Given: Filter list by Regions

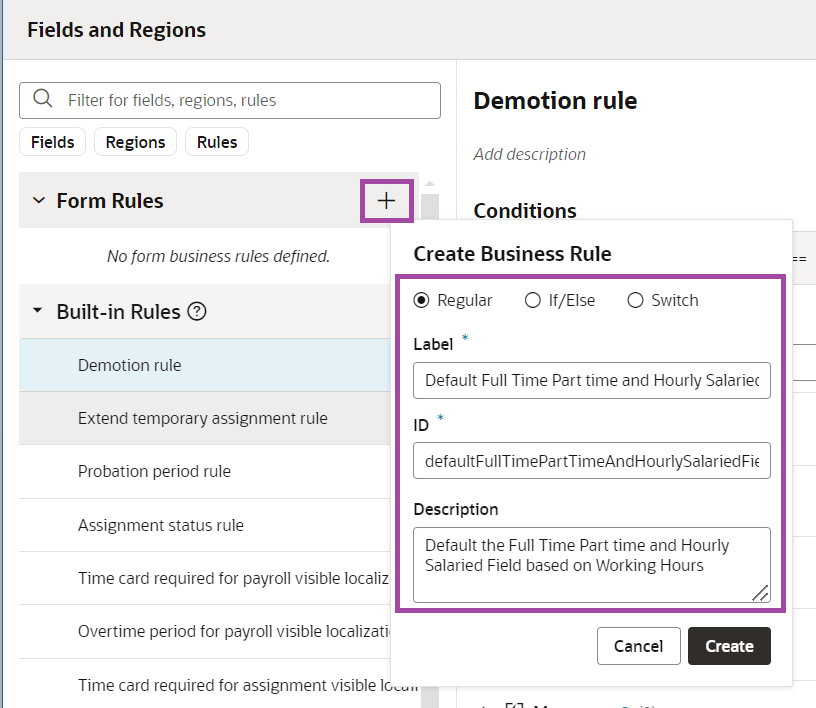Looking at the screenshot, I should [135, 142].
